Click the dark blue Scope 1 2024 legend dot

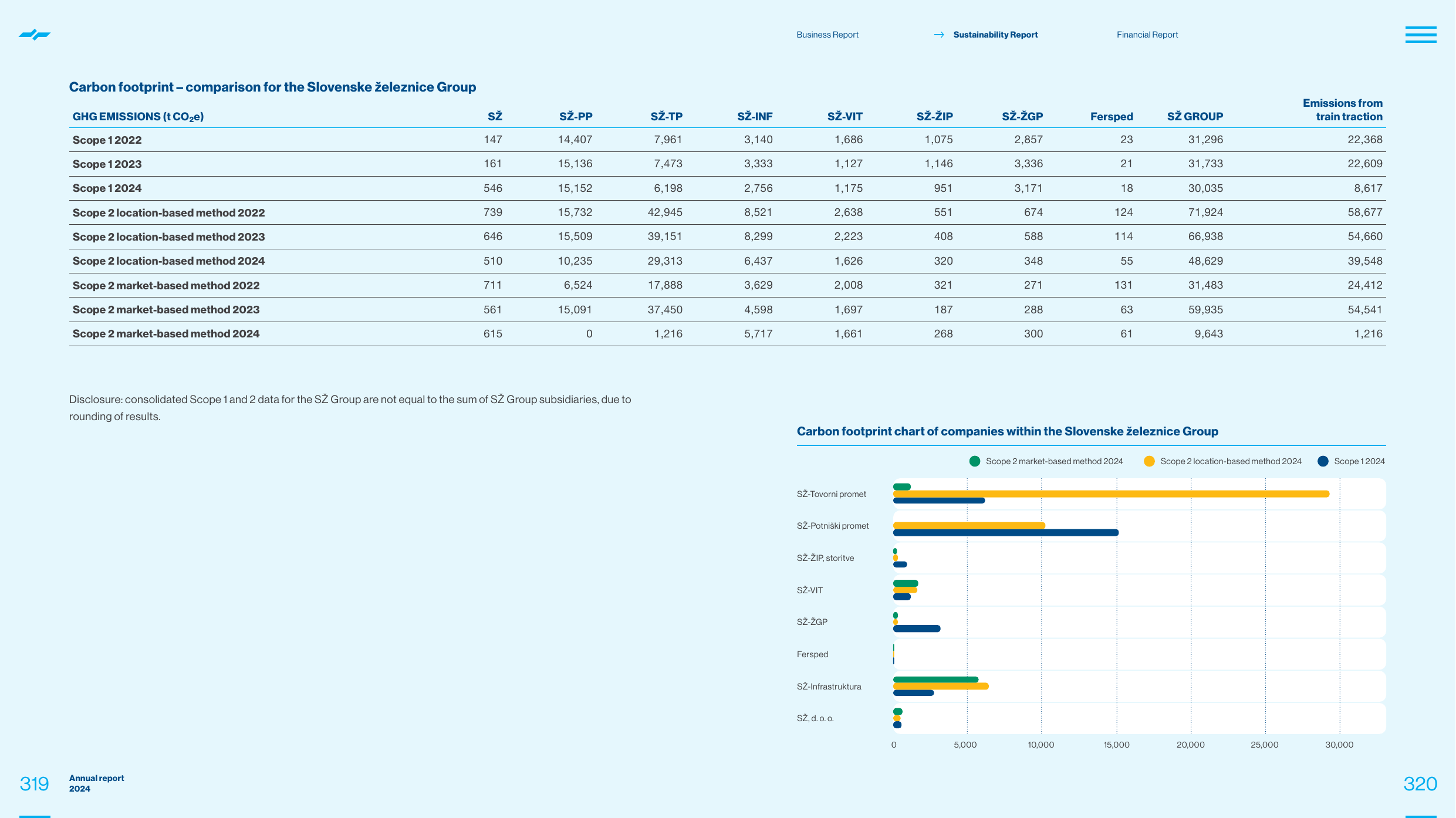click(1323, 461)
